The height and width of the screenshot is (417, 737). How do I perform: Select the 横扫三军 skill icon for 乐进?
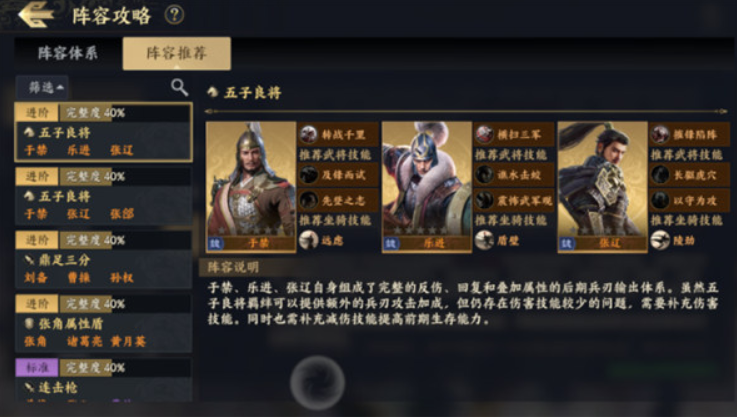click(484, 134)
